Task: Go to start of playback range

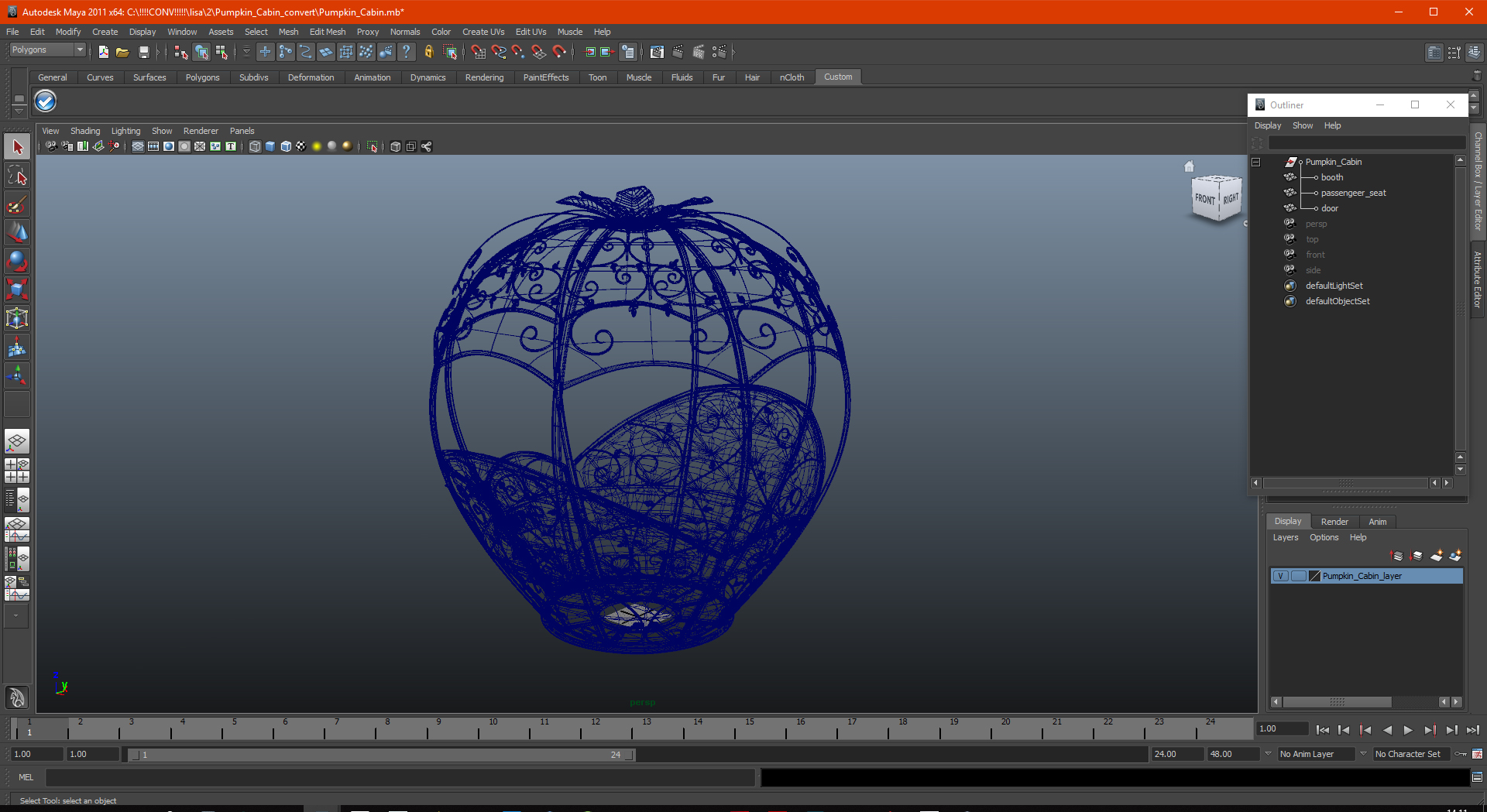Action: pos(1323,730)
